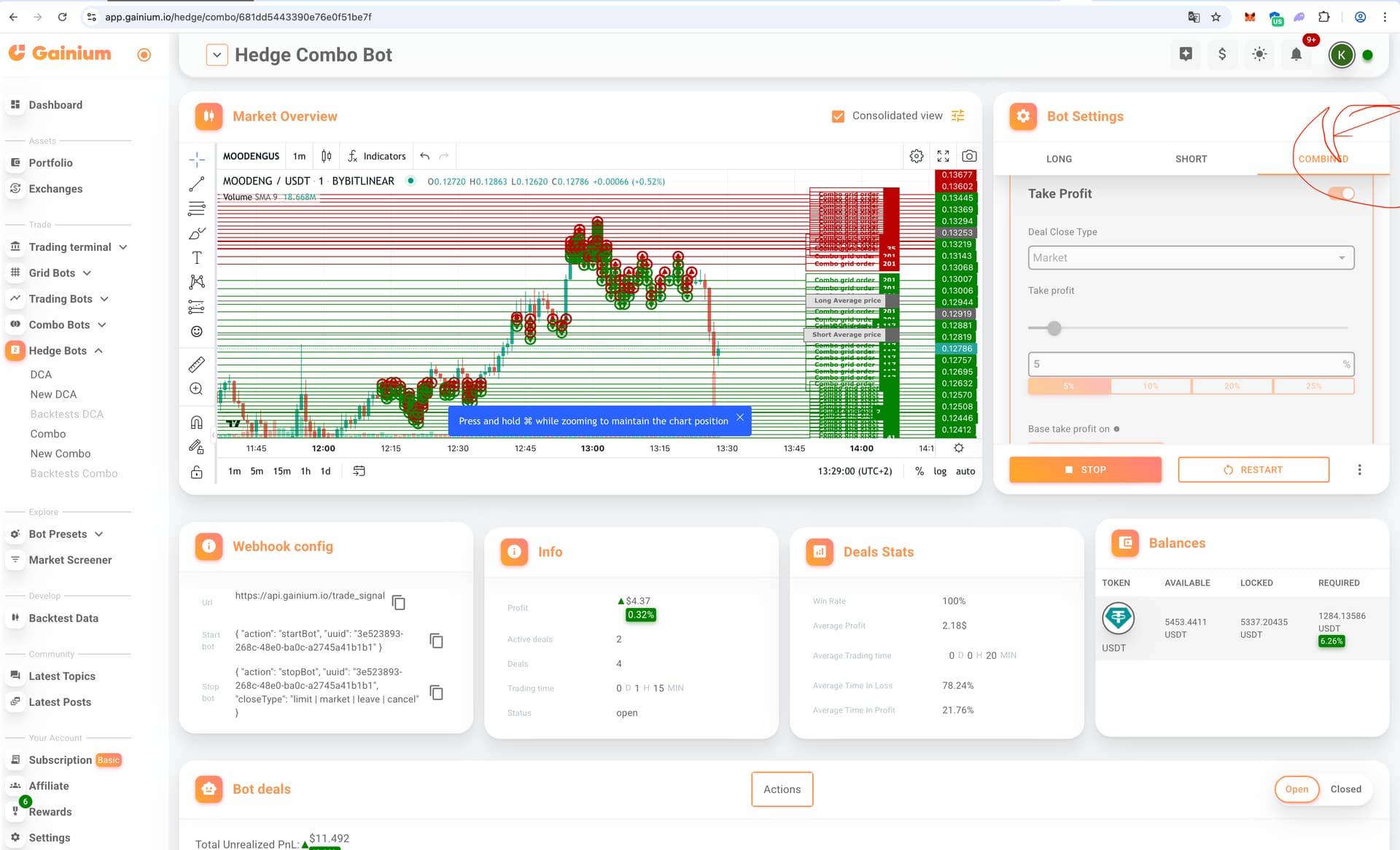Open Market Screener page
Viewport: 1400px width, 850px height.
tap(70, 560)
